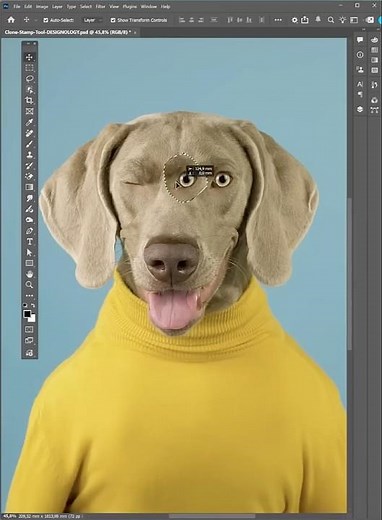This screenshot has width=382, height=520.
Task: Go to the Home screen
Action: (x=11, y=20)
